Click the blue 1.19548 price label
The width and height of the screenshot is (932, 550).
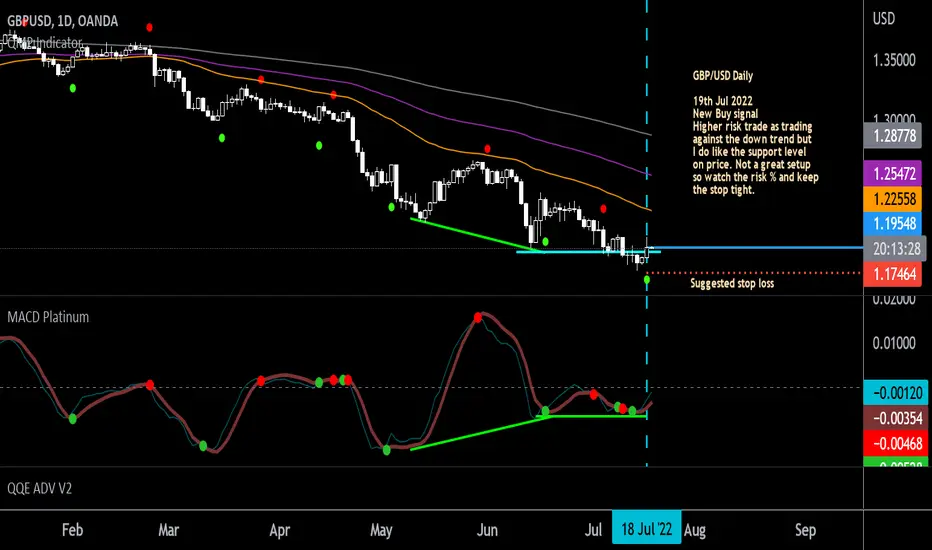(893, 224)
